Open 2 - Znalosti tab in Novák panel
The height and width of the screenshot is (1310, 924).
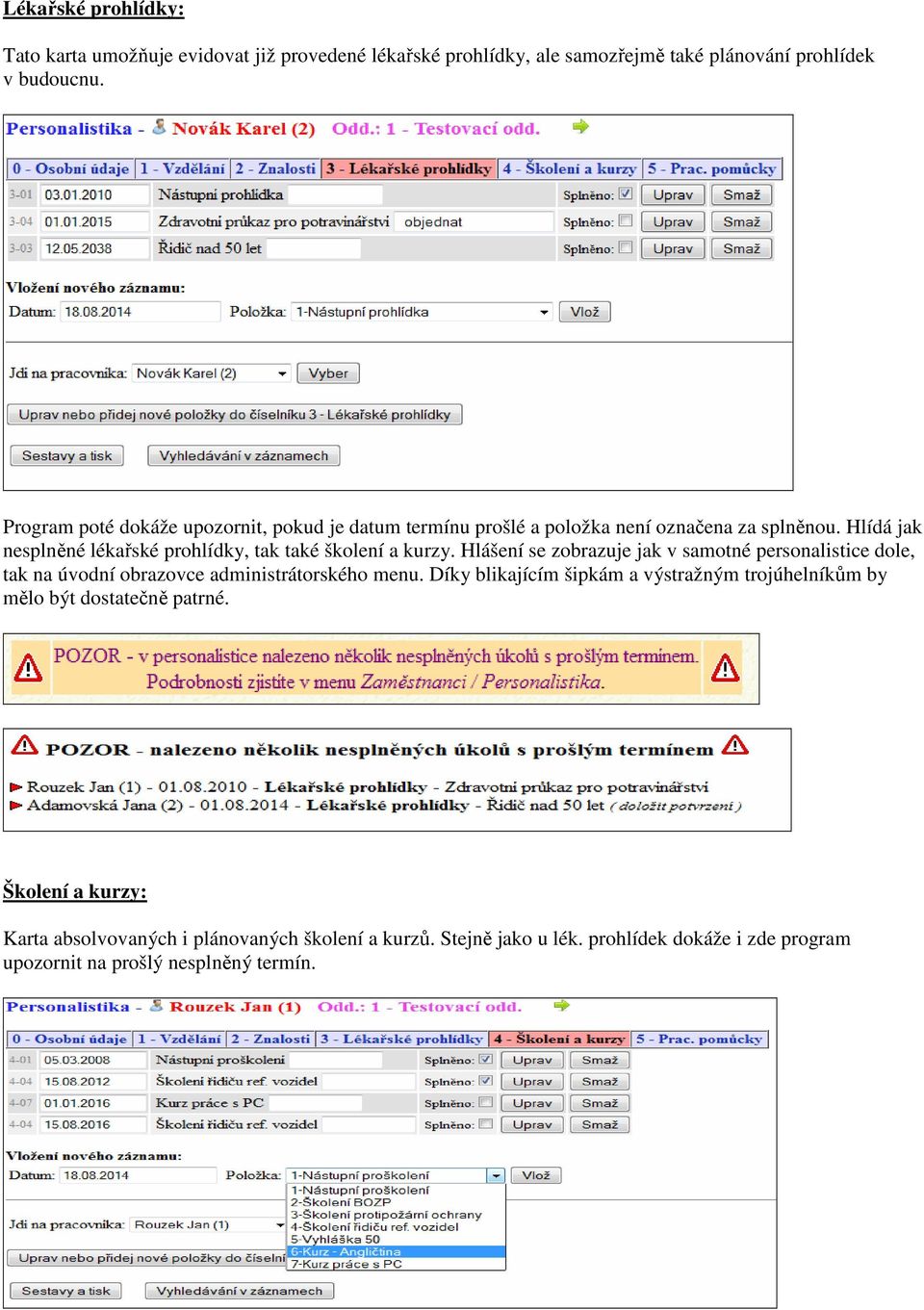click(x=274, y=168)
